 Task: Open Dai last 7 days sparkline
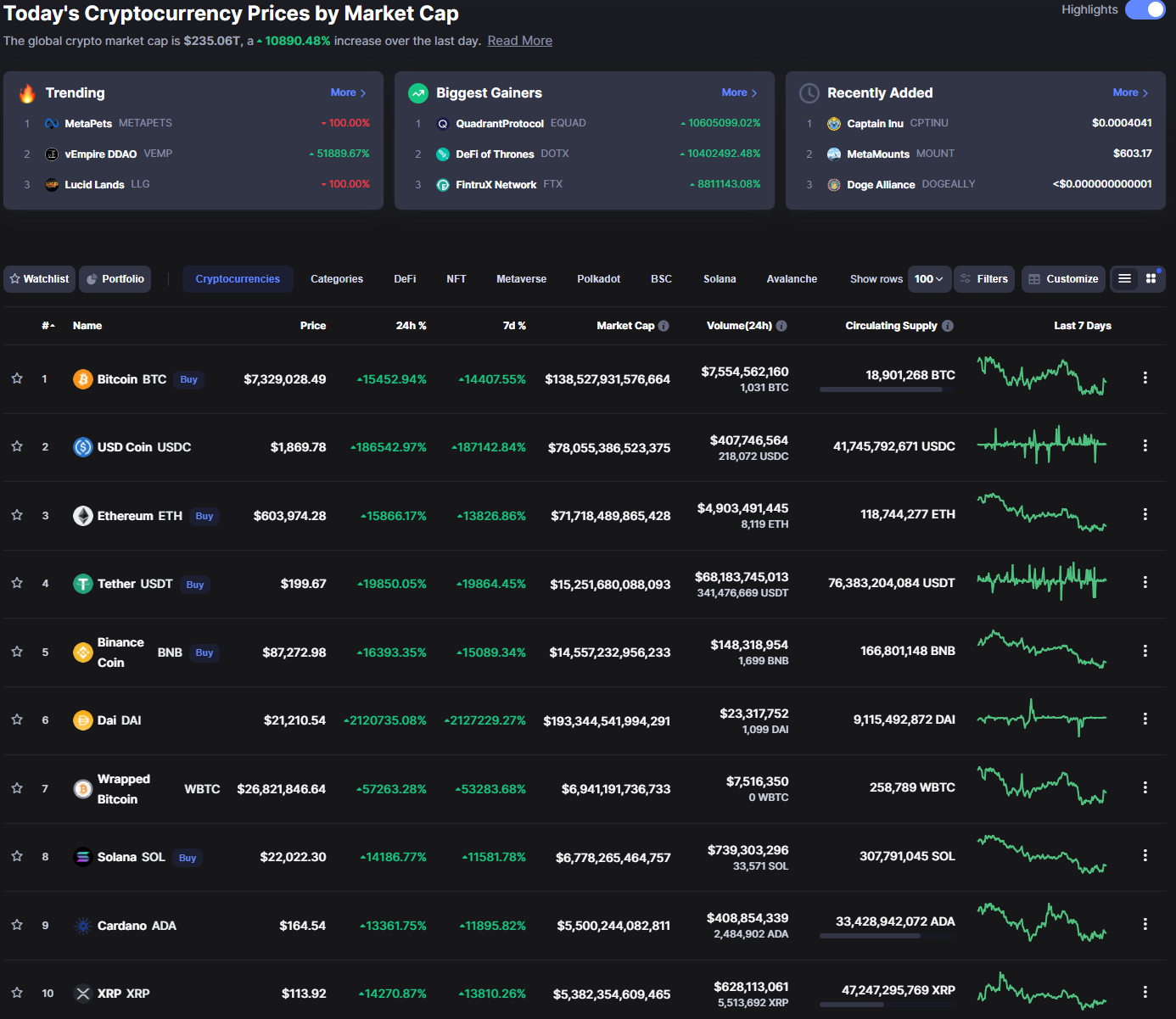pos(1042,718)
